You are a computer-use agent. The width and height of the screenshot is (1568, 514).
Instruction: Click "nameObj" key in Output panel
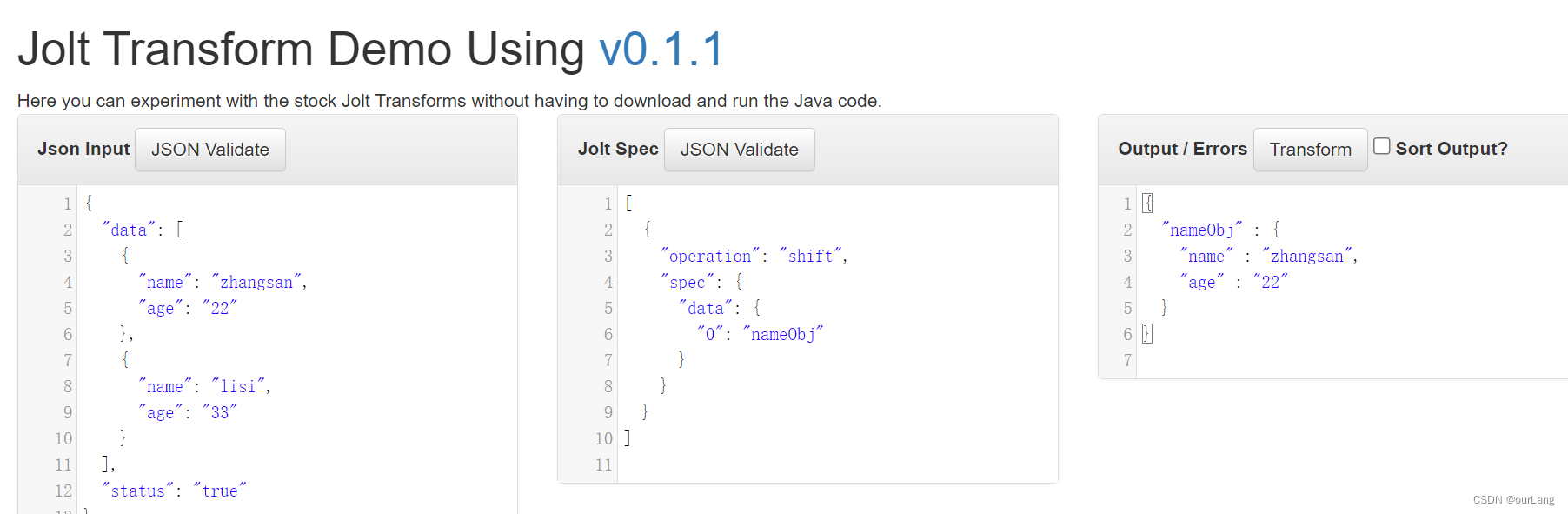tap(1202, 230)
